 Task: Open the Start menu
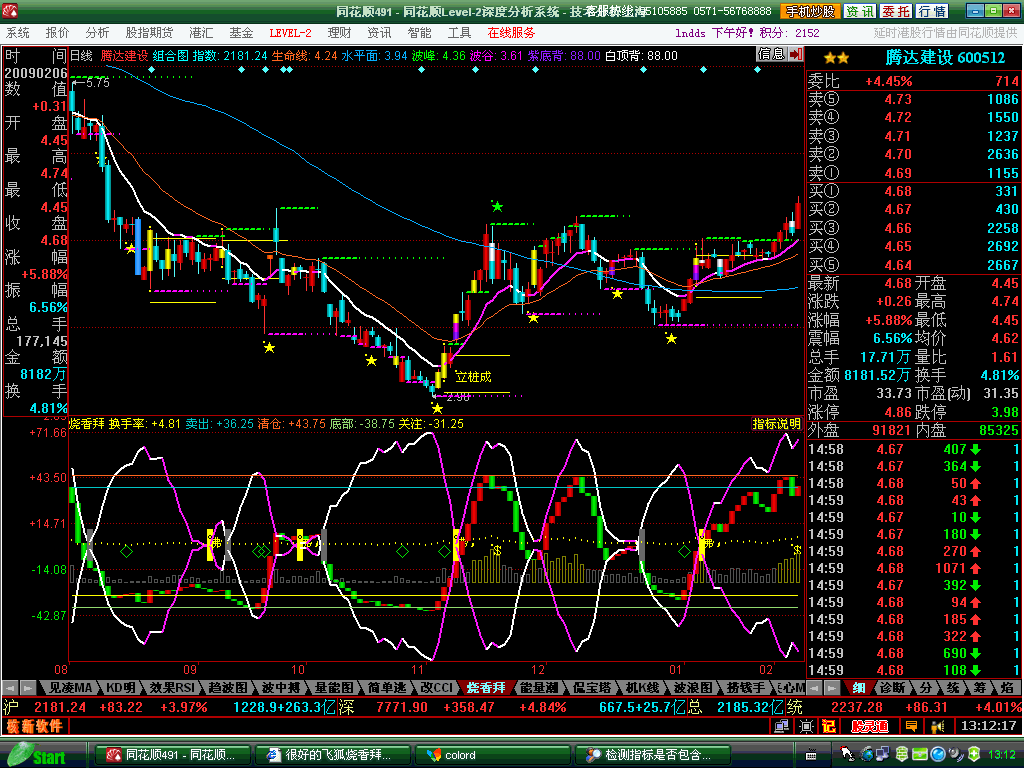click(x=36, y=756)
